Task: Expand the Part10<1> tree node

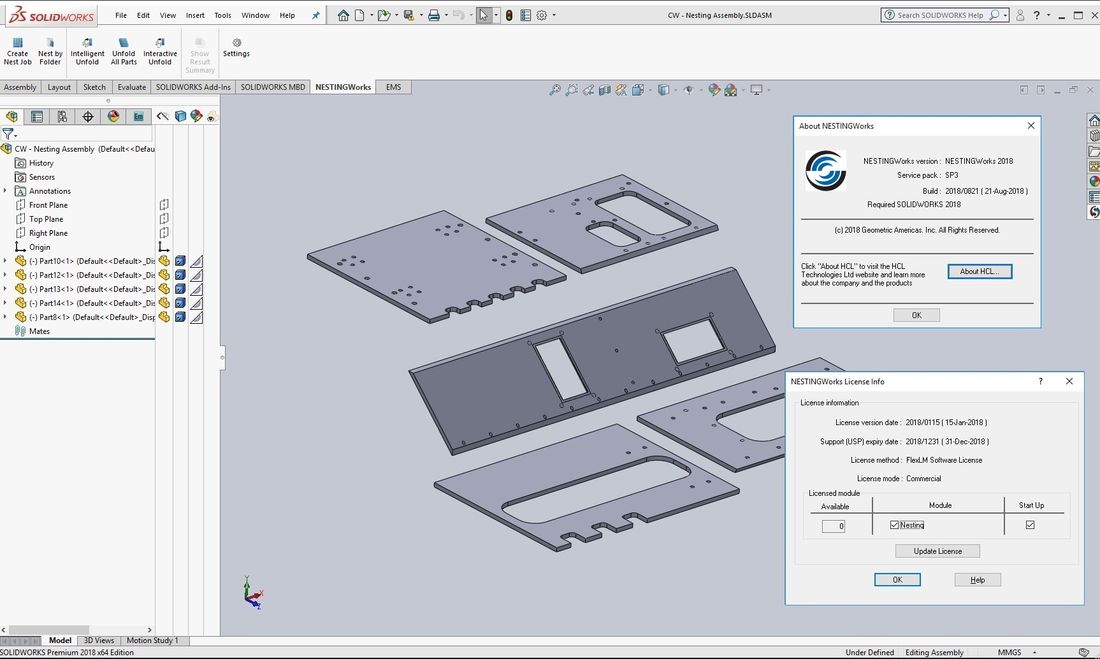Action: (5, 261)
